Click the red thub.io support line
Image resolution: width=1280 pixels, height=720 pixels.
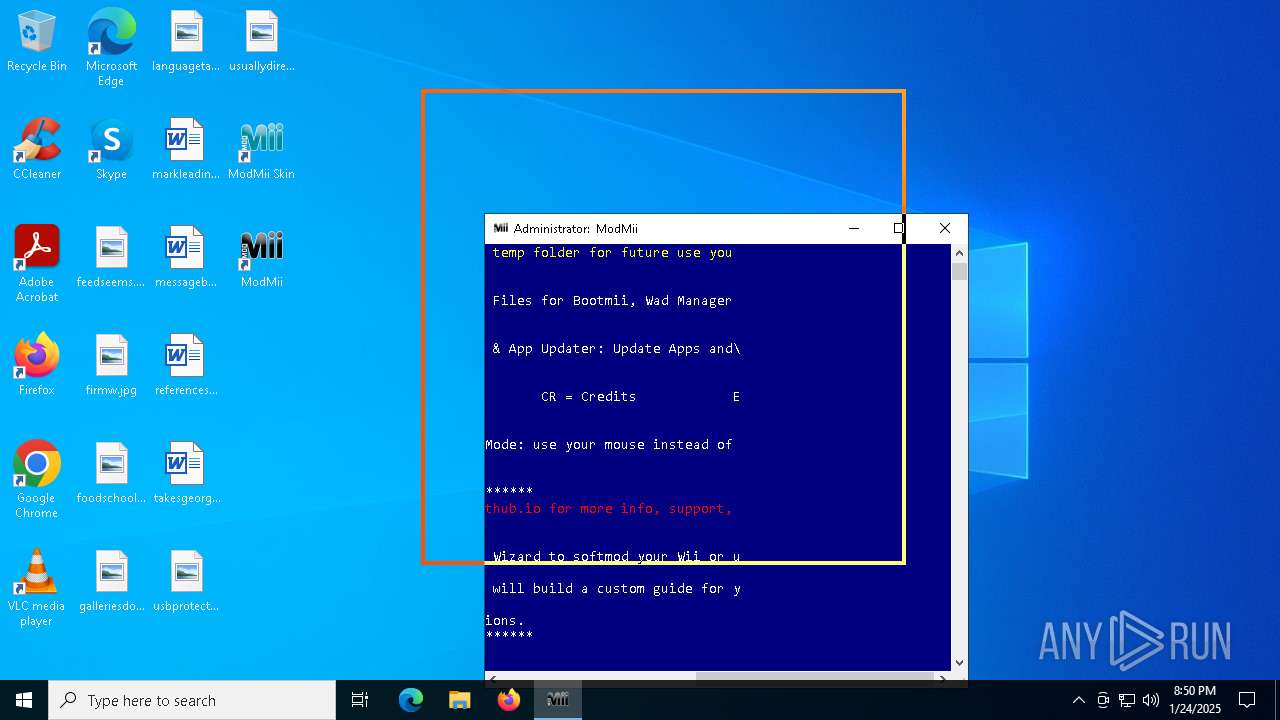(609, 509)
